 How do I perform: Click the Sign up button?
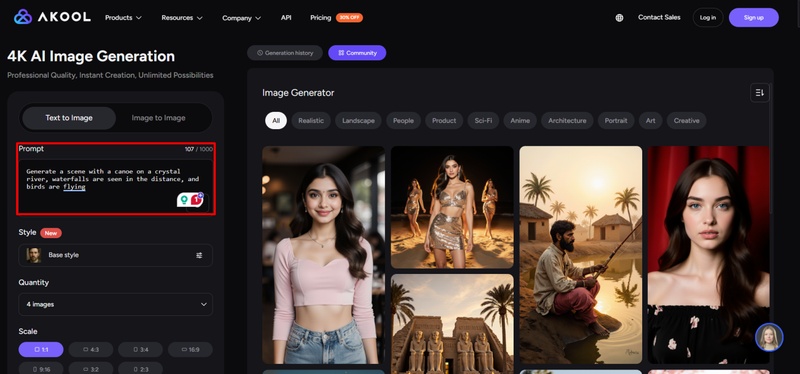754,18
